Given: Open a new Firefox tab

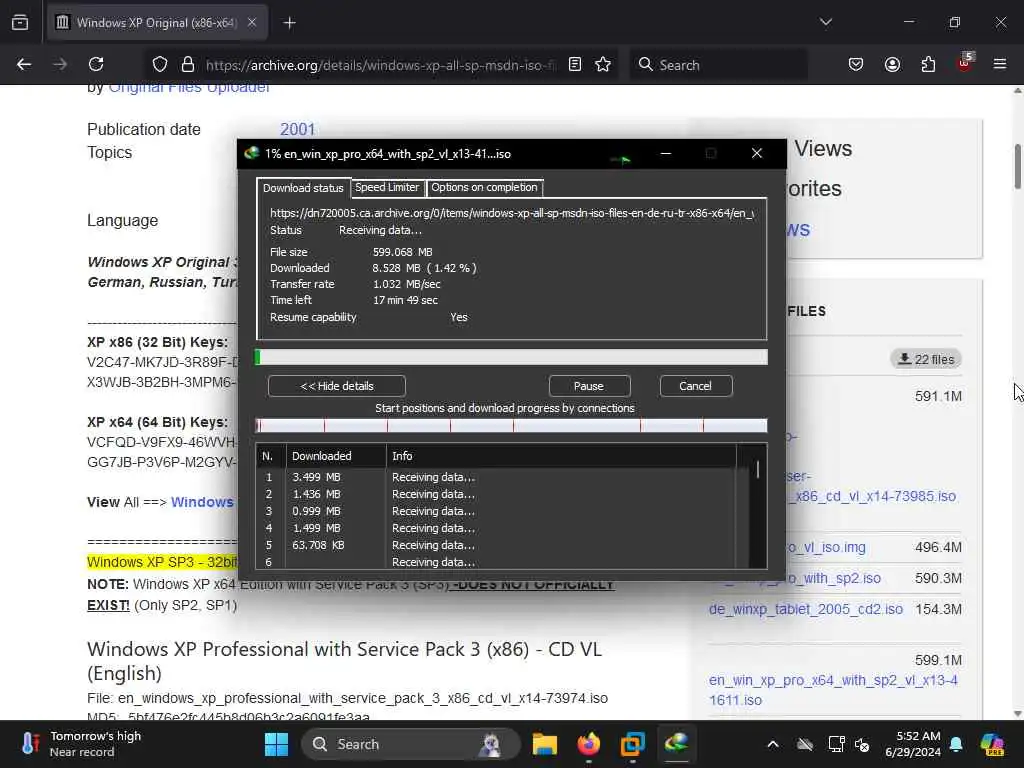Looking at the screenshot, I should point(289,23).
